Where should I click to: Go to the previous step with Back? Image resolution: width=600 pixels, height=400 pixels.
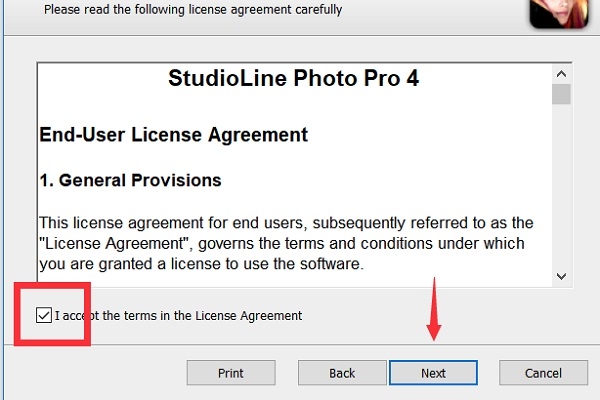pos(342,373)
